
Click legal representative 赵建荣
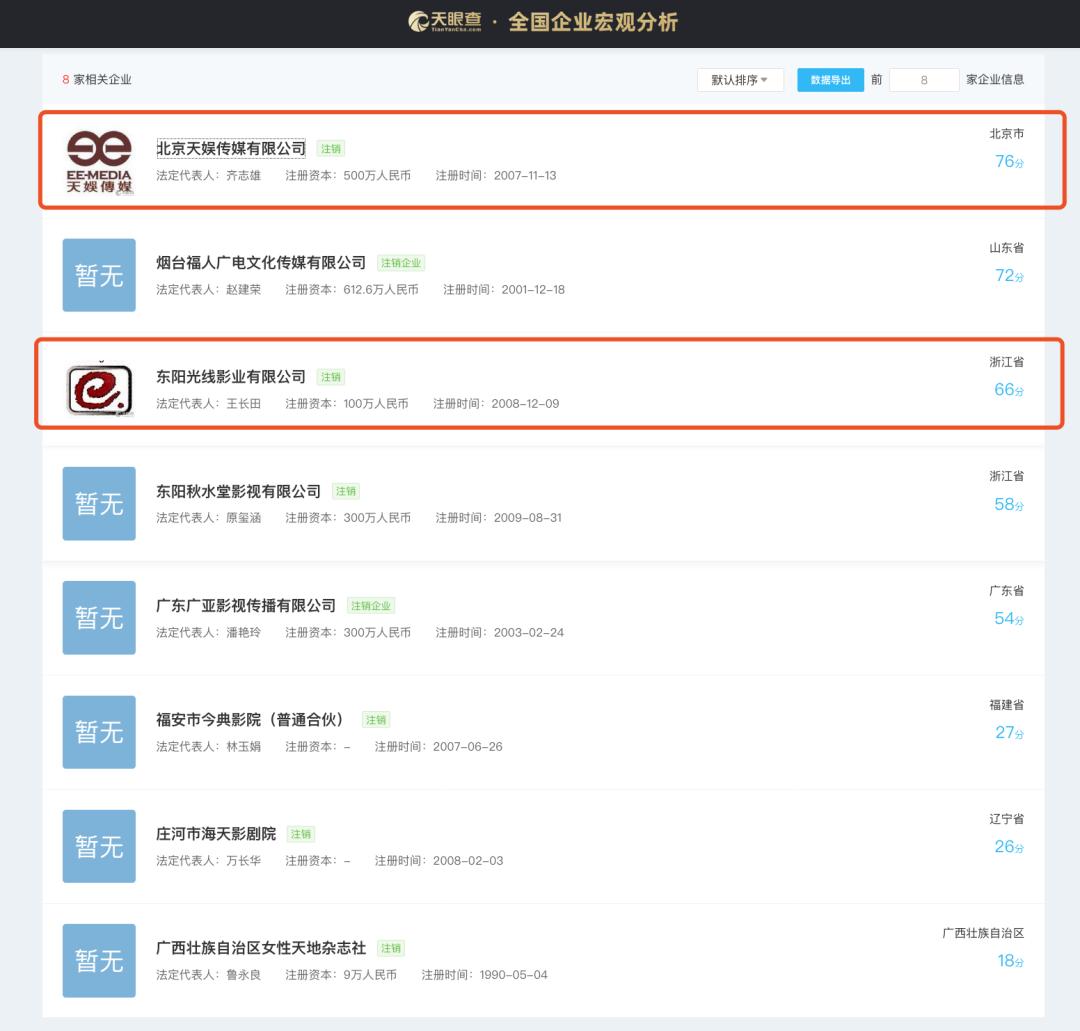click(x=244, y=290)
